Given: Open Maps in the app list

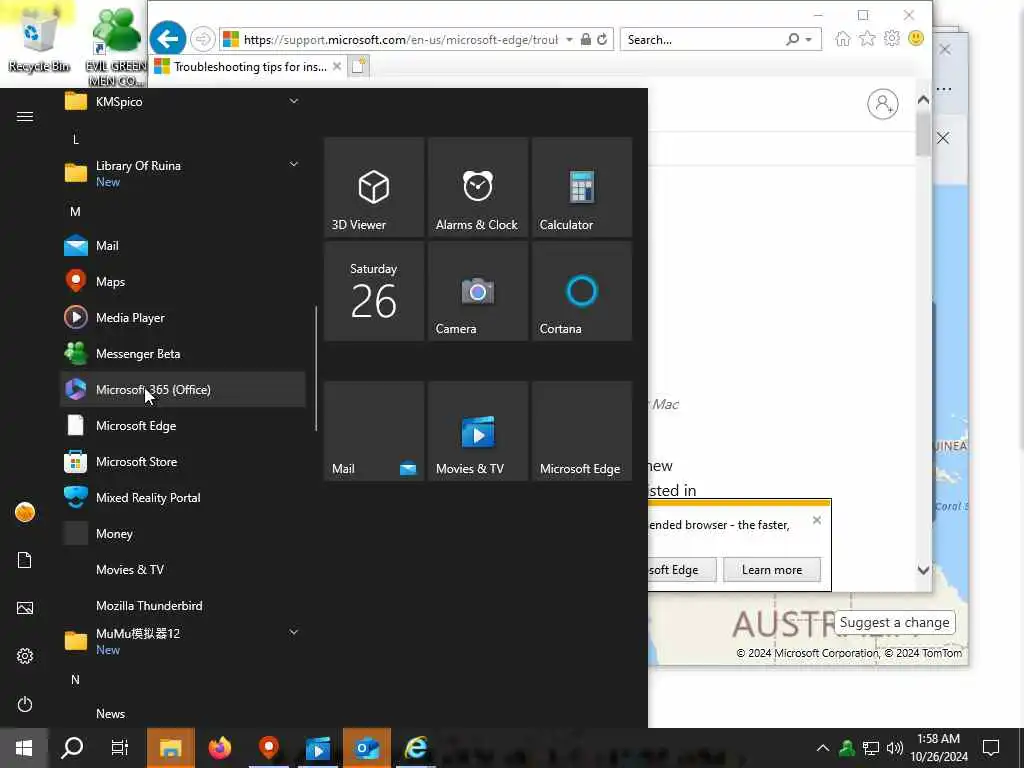Looking at the screenshot, I should coord(182,281).
